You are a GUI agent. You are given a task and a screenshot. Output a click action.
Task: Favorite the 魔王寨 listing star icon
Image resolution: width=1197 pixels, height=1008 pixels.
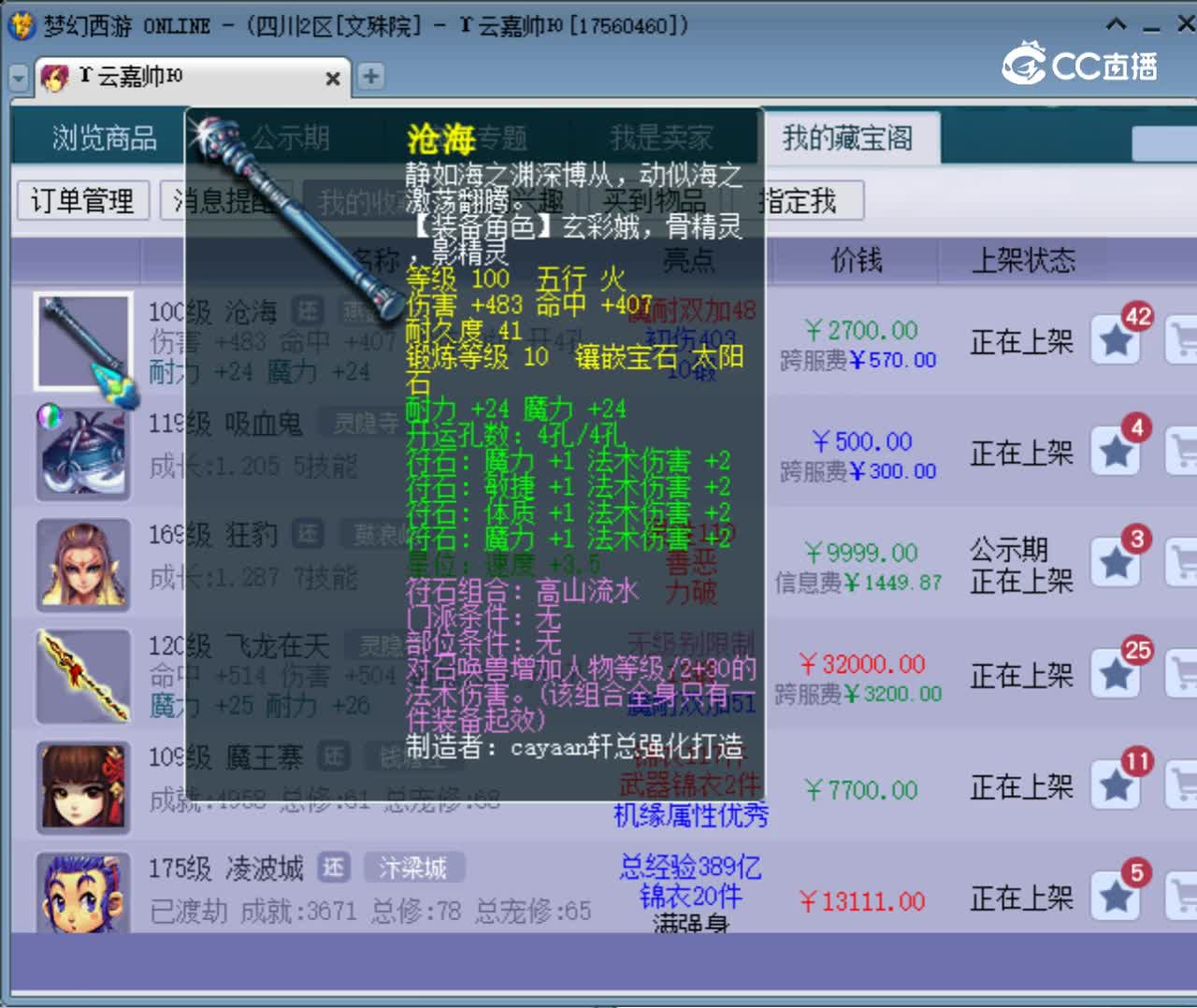coord(1116,786)
